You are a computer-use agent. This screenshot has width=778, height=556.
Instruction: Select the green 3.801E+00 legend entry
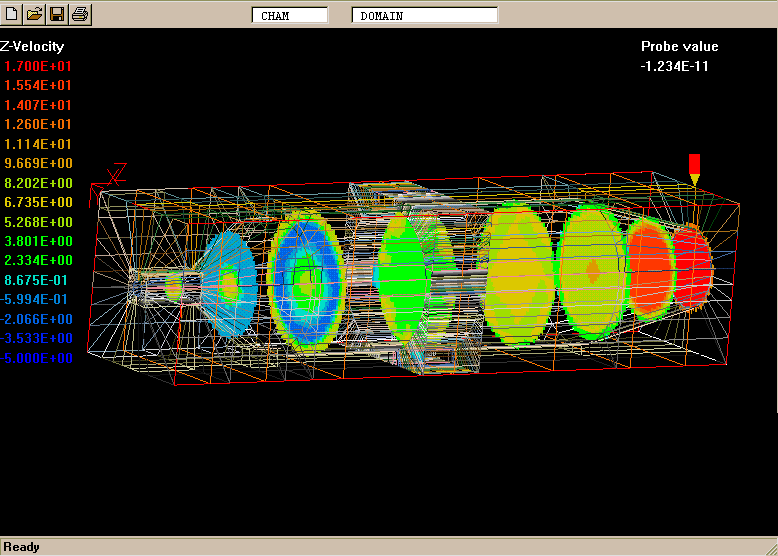pyautogui.click(x=38, y=241)
